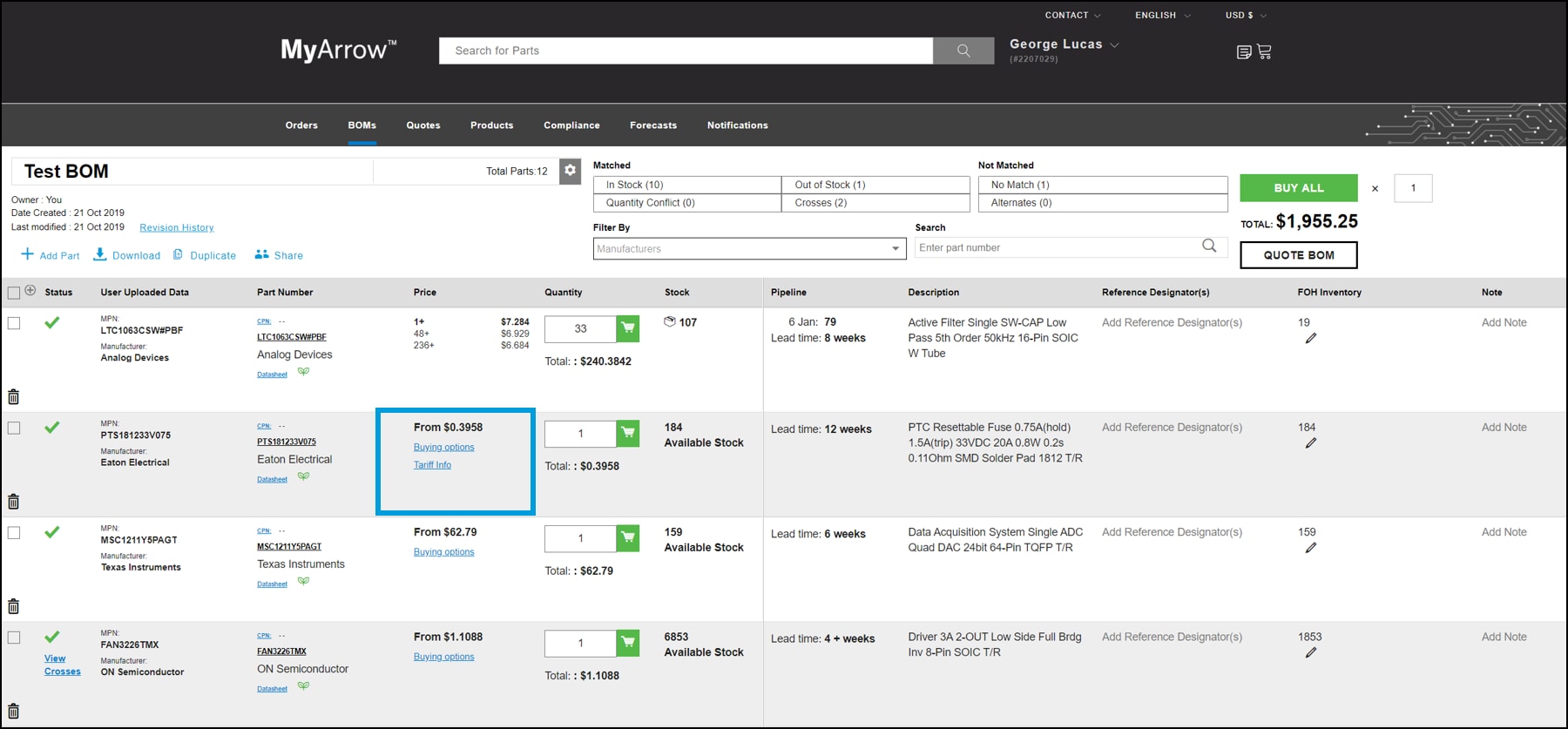Open the Manufacturers filter dropdown
The height and width of the screenshot is (729, 1568).
749,249
